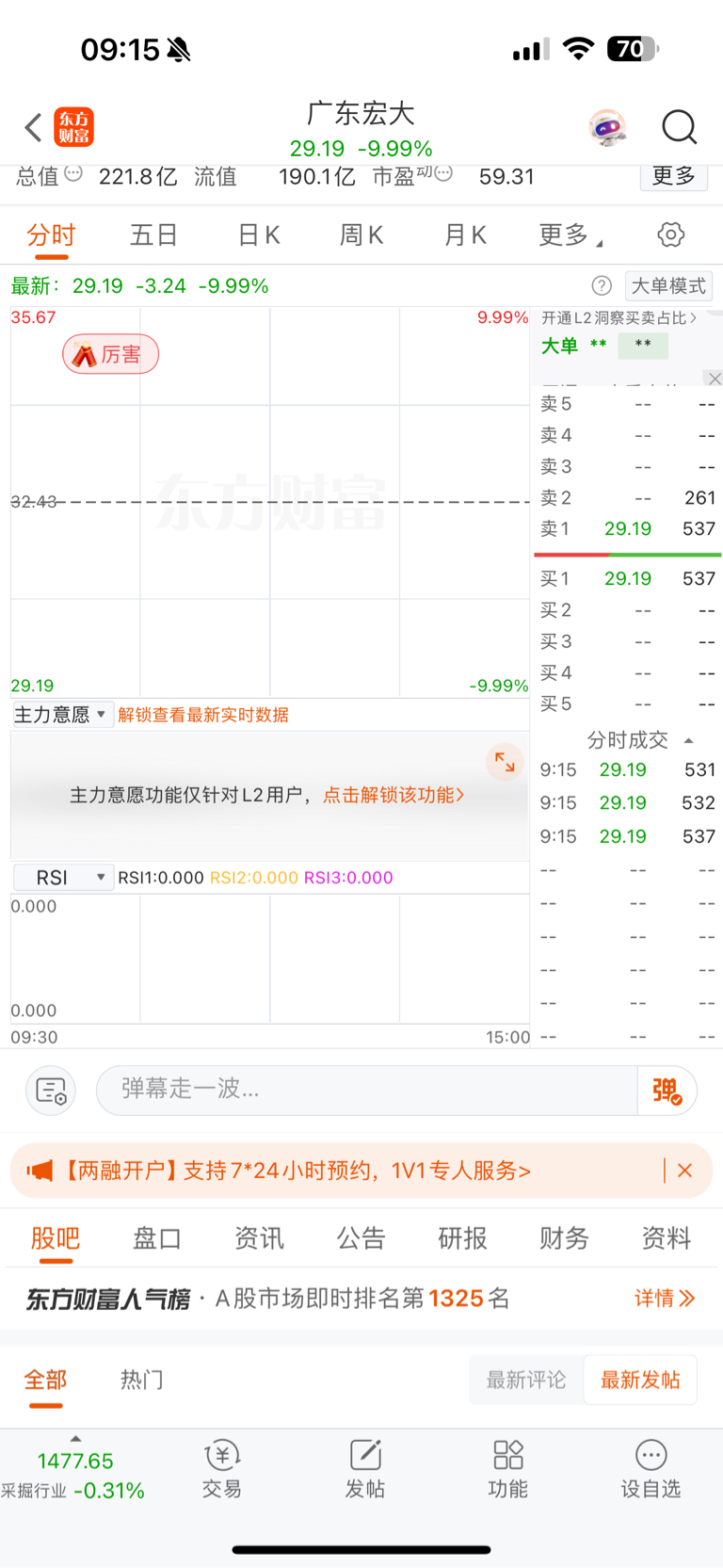
Task: Tap the 买1 price 29.19
Action: [628, 579]
